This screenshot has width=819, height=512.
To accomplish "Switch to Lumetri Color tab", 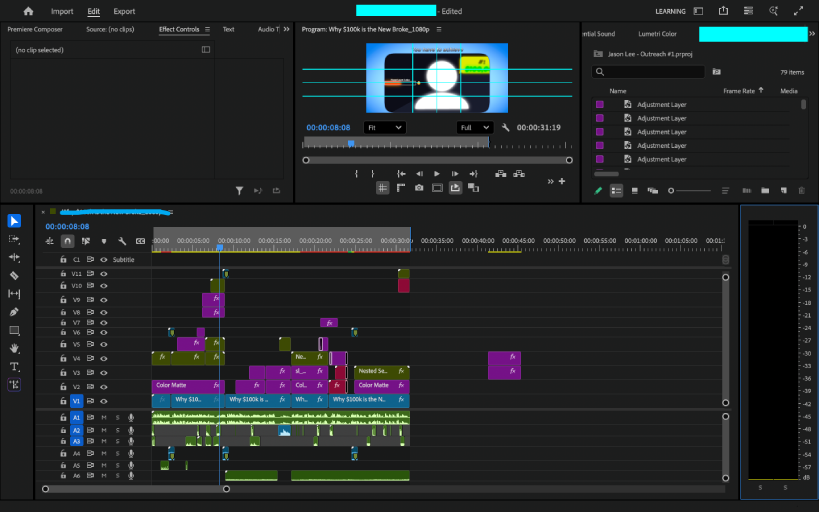I will pos(657,33).
